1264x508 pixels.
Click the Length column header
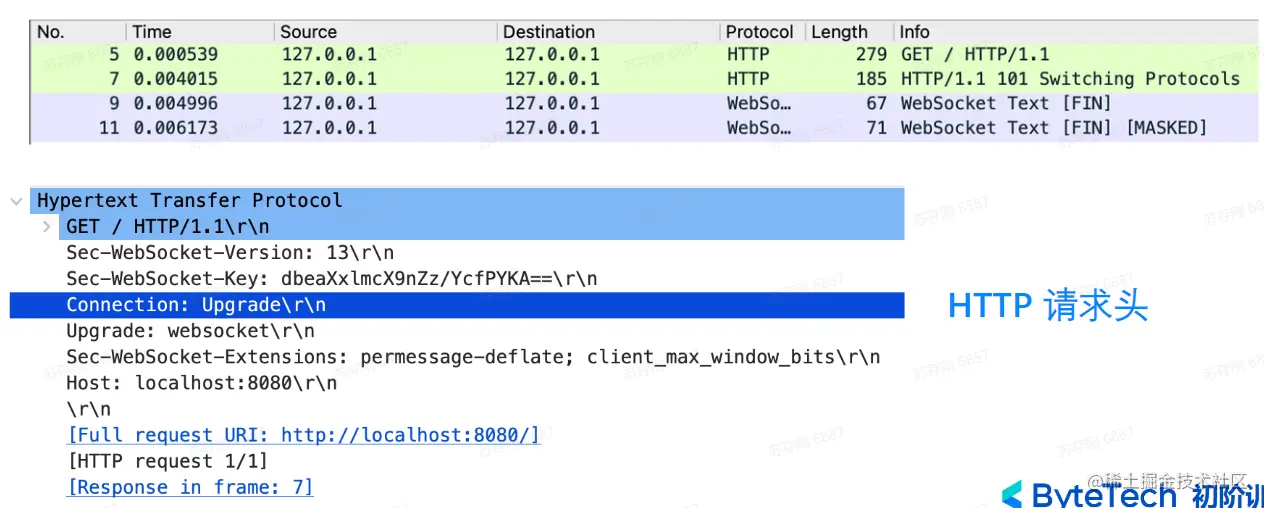pyautogui.click(x=839, y=32)
